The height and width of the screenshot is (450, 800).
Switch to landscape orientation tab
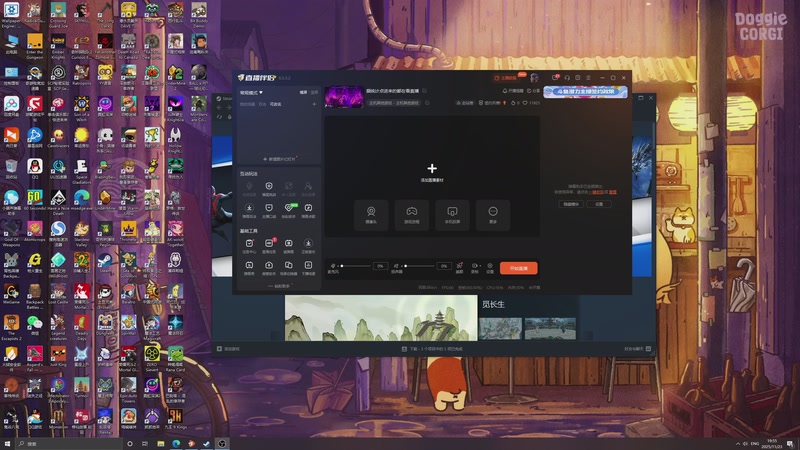[x=304, y=92]
